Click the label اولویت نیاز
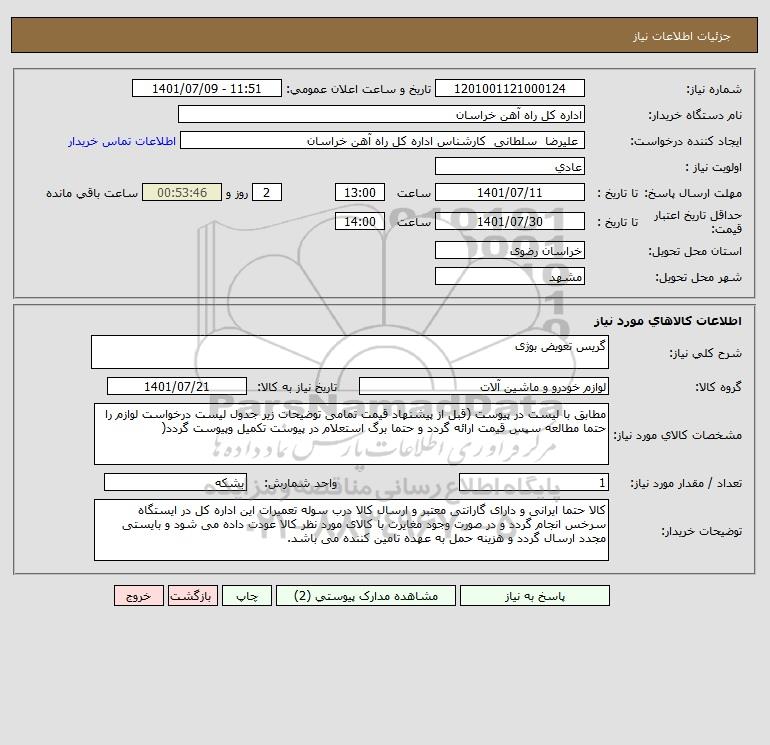The image size is (770, 745). [713, 167]
